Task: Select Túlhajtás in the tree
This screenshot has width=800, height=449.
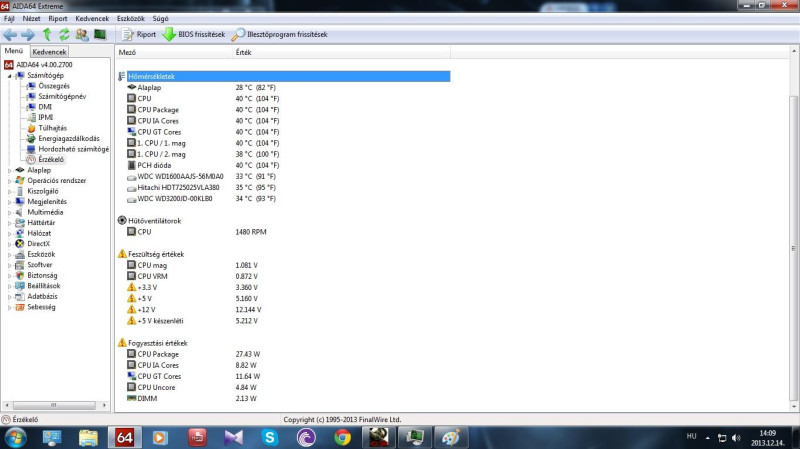Action: click(52, 128)
